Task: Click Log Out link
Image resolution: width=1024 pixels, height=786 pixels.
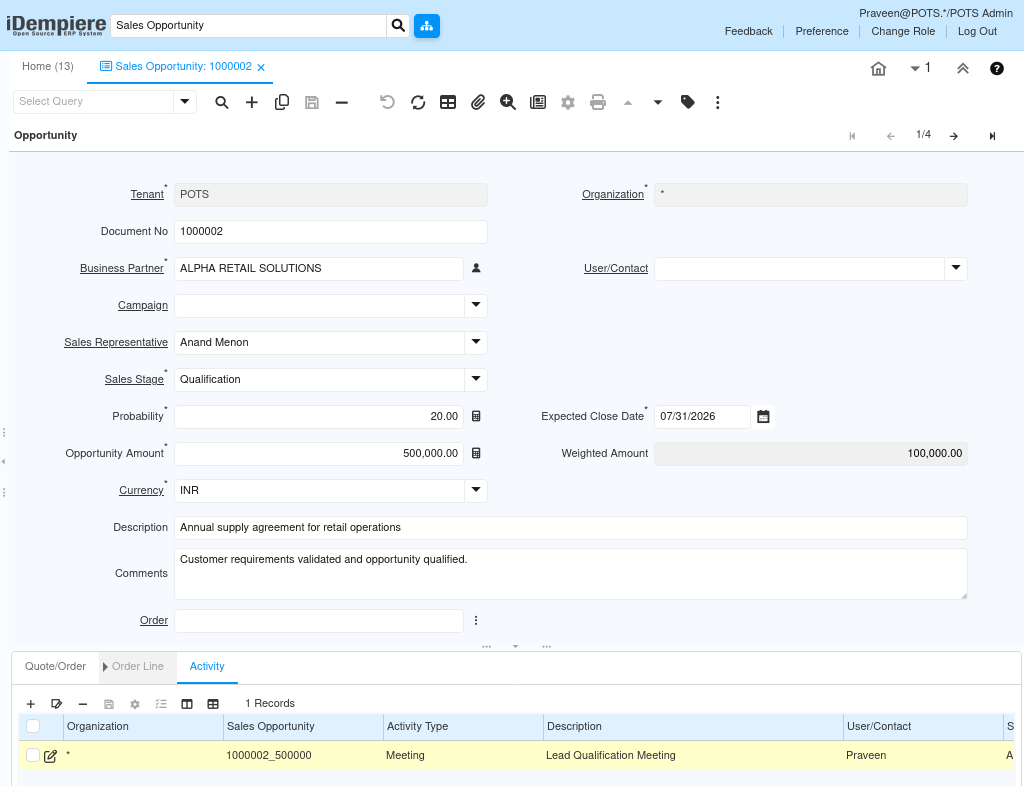Action: pyautogui.click(x=977, y=31)
